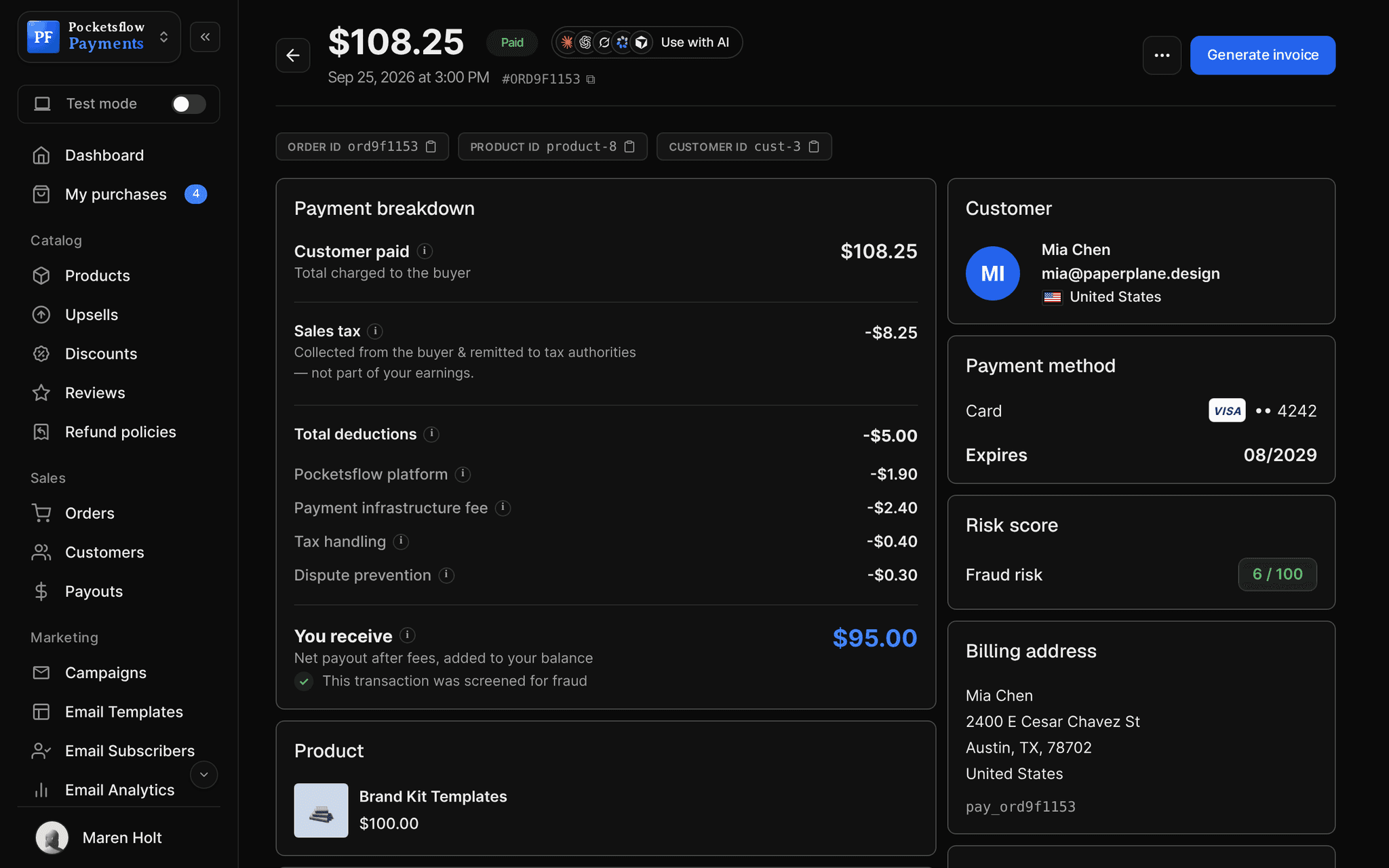This screenshot has height=868, width=1389.
Task: Select the pay_ord9f1153 payment reference
Action: pos(1020,807)
